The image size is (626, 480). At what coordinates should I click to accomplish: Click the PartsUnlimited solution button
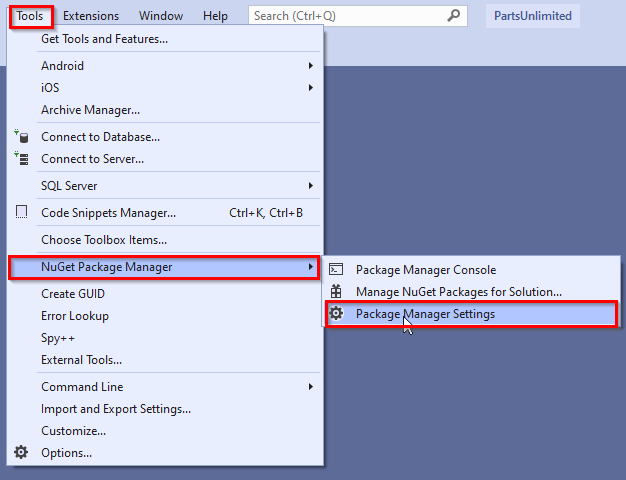(x=533, y=16)
